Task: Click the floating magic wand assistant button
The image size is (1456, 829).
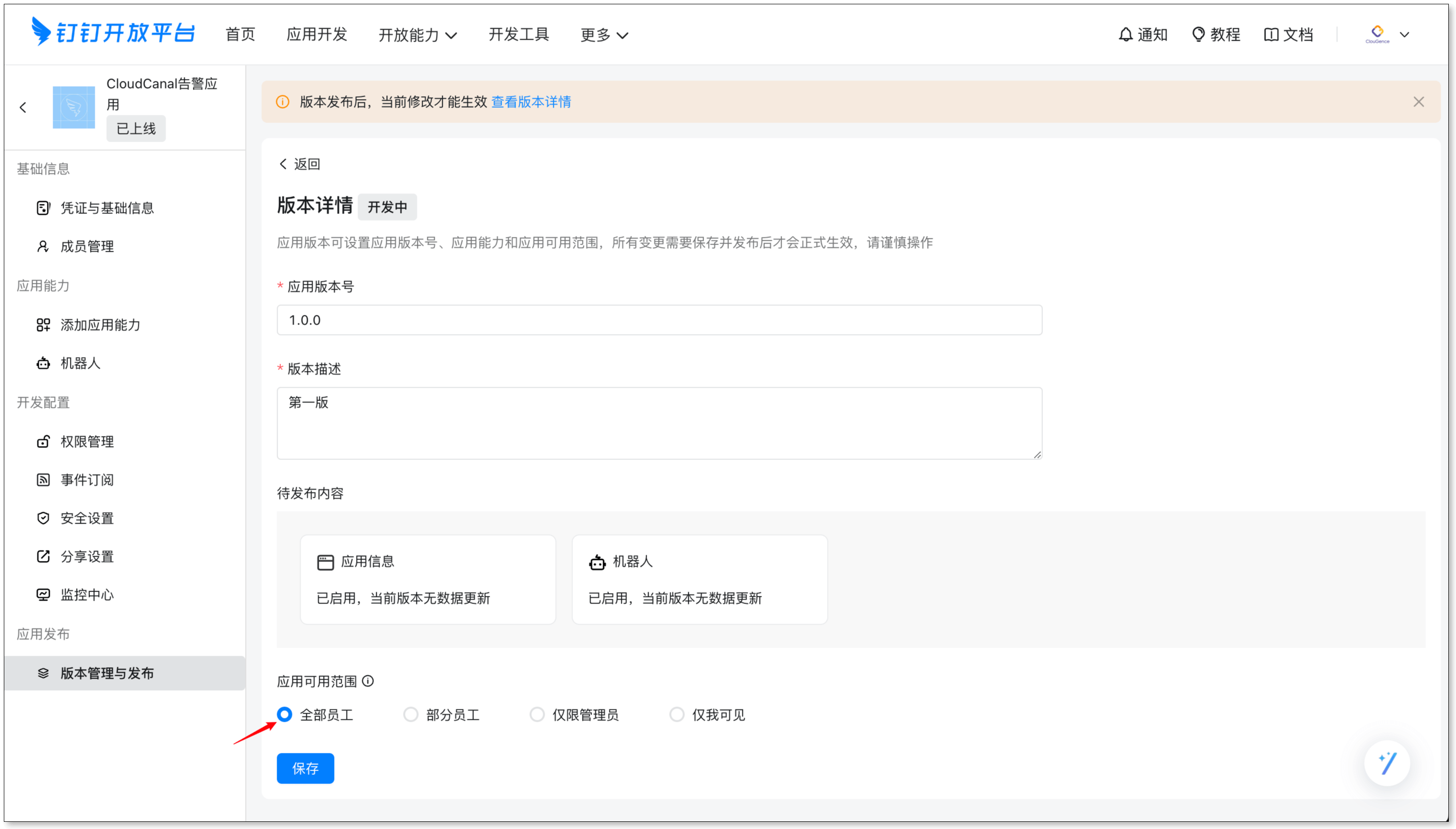Action: pos(1387,763)
